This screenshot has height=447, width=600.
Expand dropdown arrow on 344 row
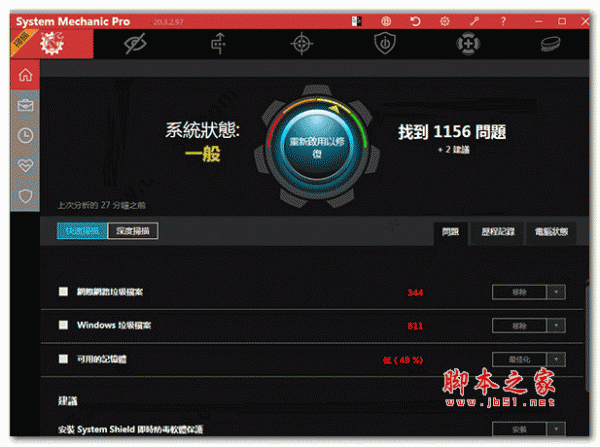click(556, 292)
